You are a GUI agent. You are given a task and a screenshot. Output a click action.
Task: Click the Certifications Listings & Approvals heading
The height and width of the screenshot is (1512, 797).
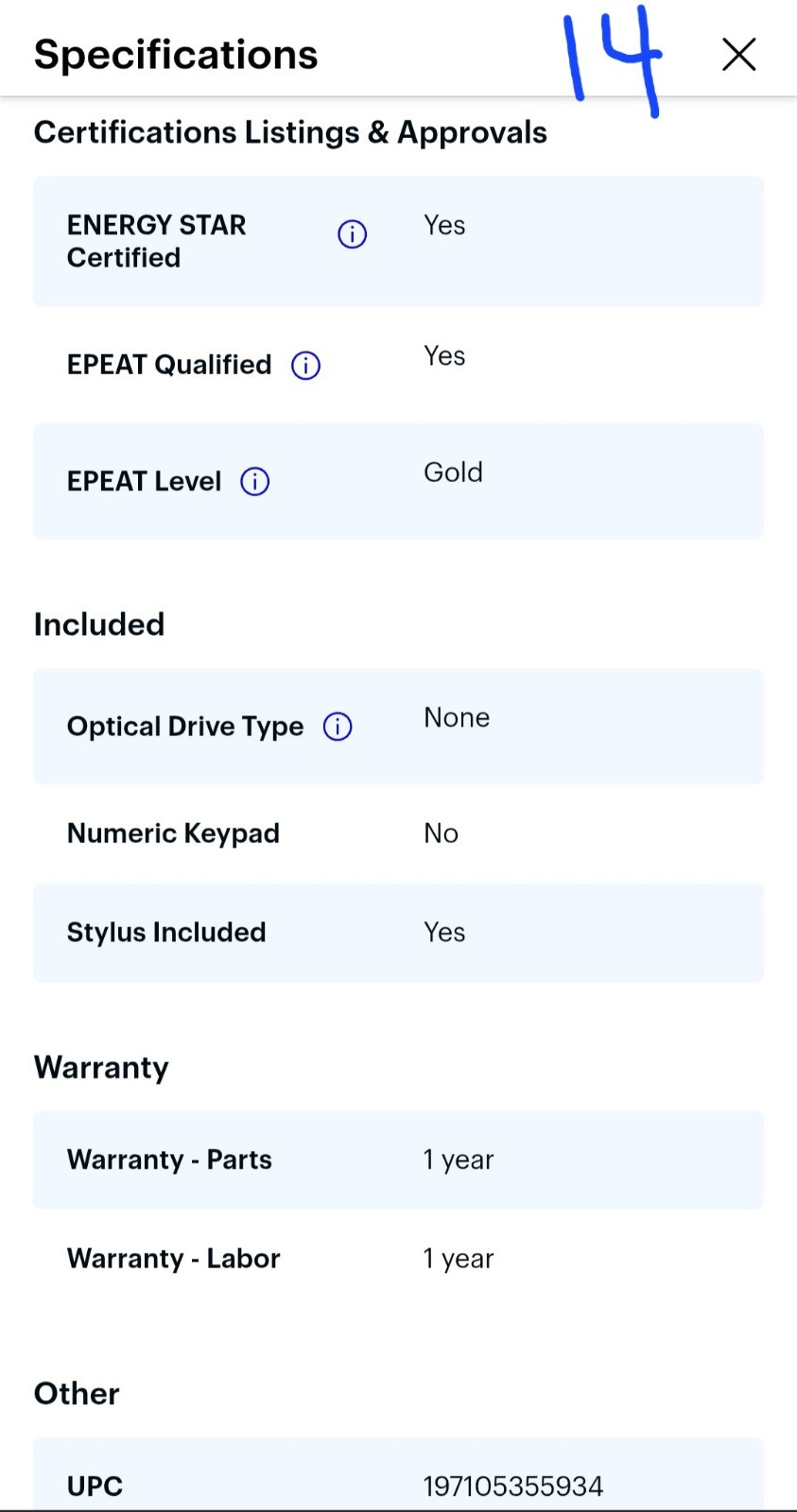(x=290, y=132)
